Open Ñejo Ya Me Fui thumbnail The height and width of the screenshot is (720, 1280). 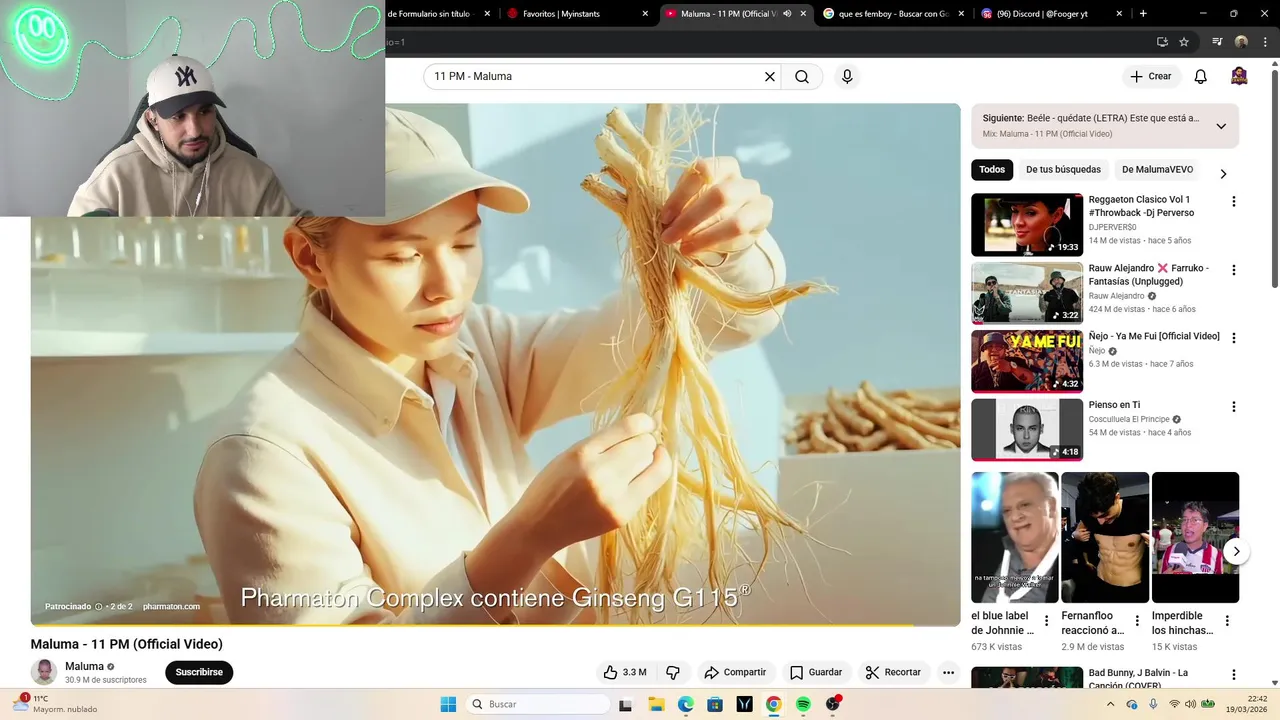(x=1027, y=361)
